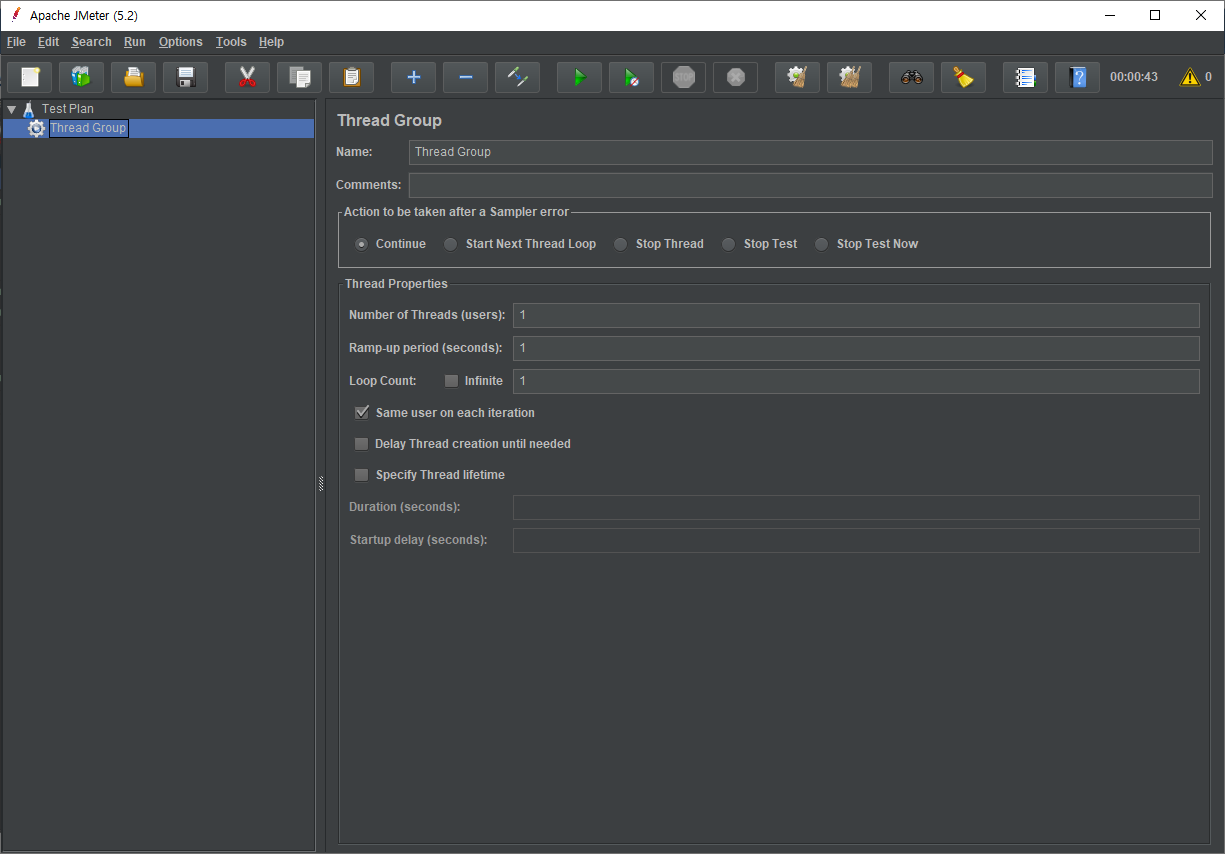Click the splitter handle between panels
This screenshot has height=854, width=1225.
tap(321, 483)
